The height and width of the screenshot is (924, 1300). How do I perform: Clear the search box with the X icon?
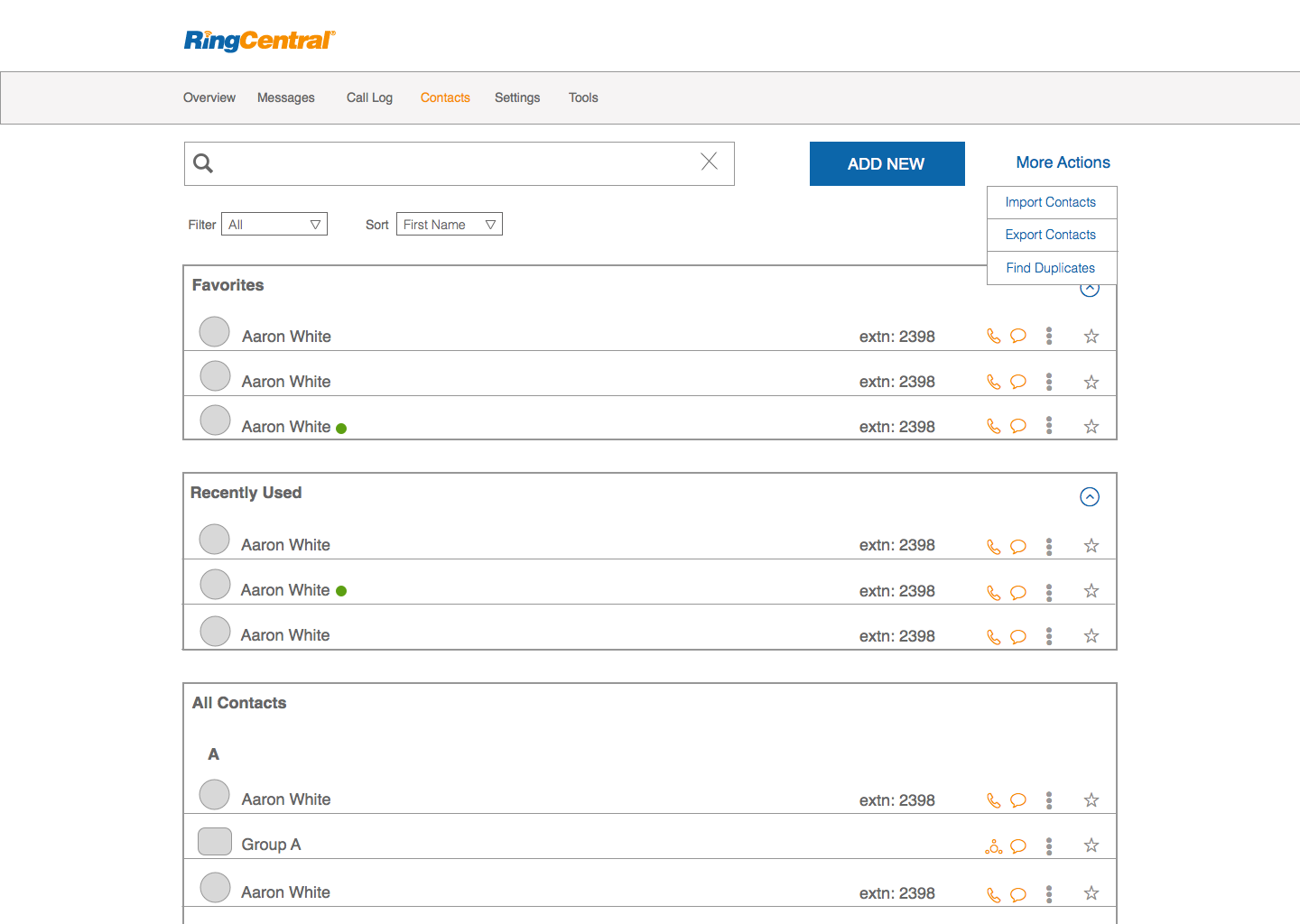[x=710, y=162]
